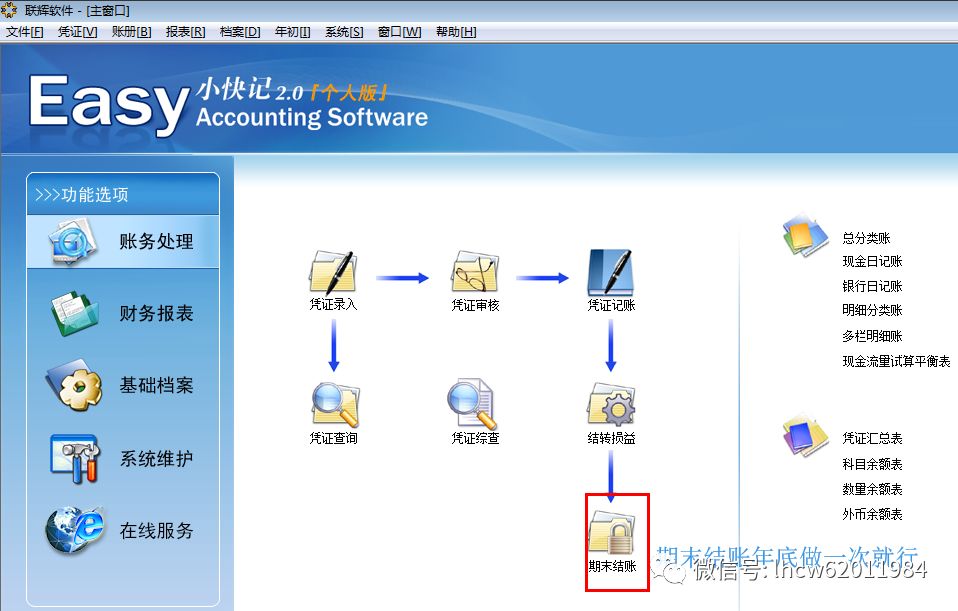958x611 pixels.
Task: Launch the 结转损益 profit-loss carryover icon
Action: [612, 404]
